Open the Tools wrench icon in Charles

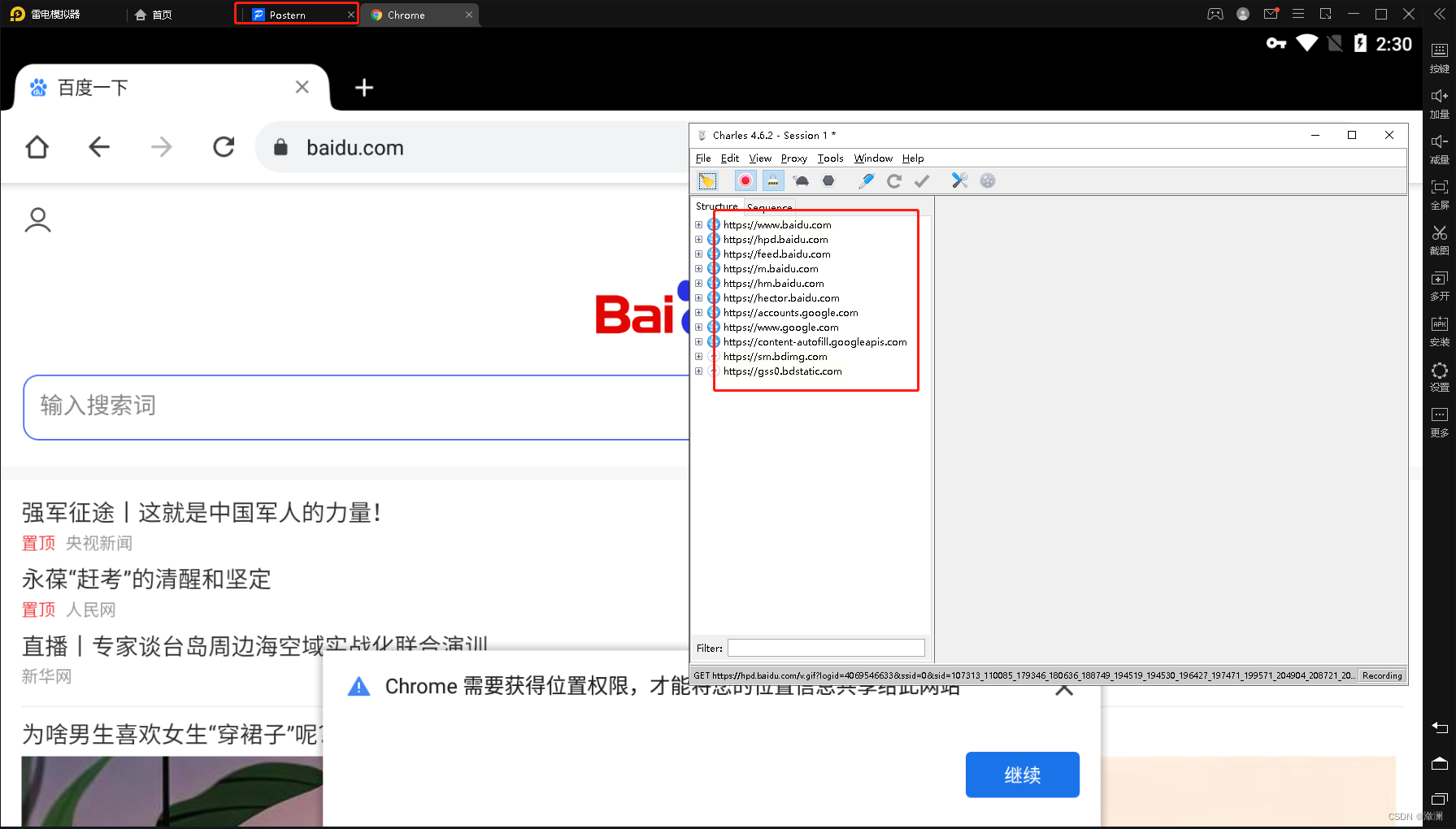pos(960,180)
